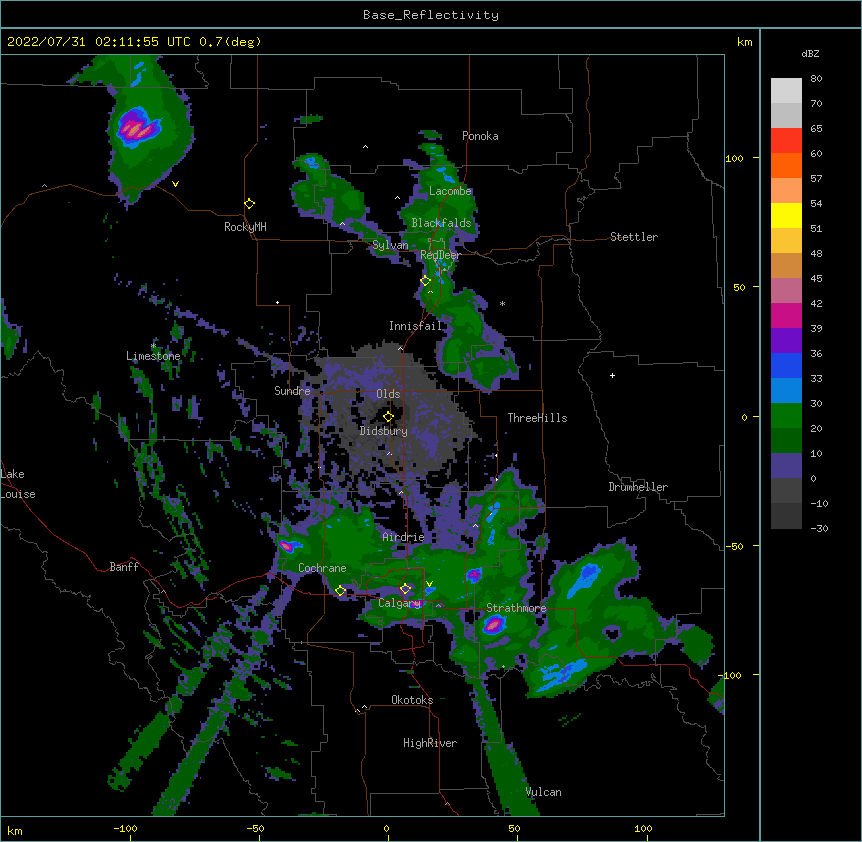Click the -100 km tick on bottom axis

tap(126, 828)
